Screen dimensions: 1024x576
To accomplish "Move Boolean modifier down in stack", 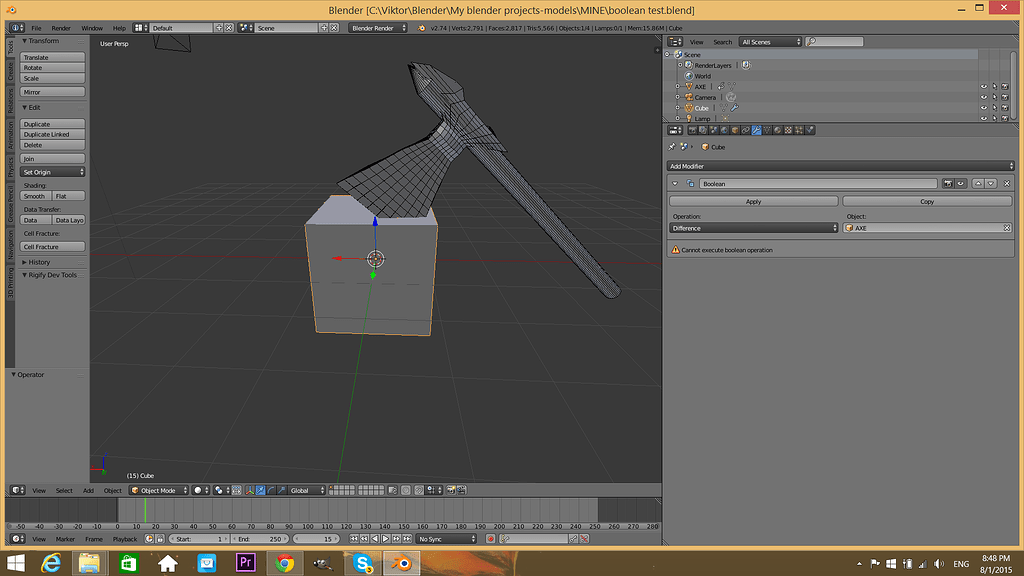I will pyautogui.click(x=991, y=184).
